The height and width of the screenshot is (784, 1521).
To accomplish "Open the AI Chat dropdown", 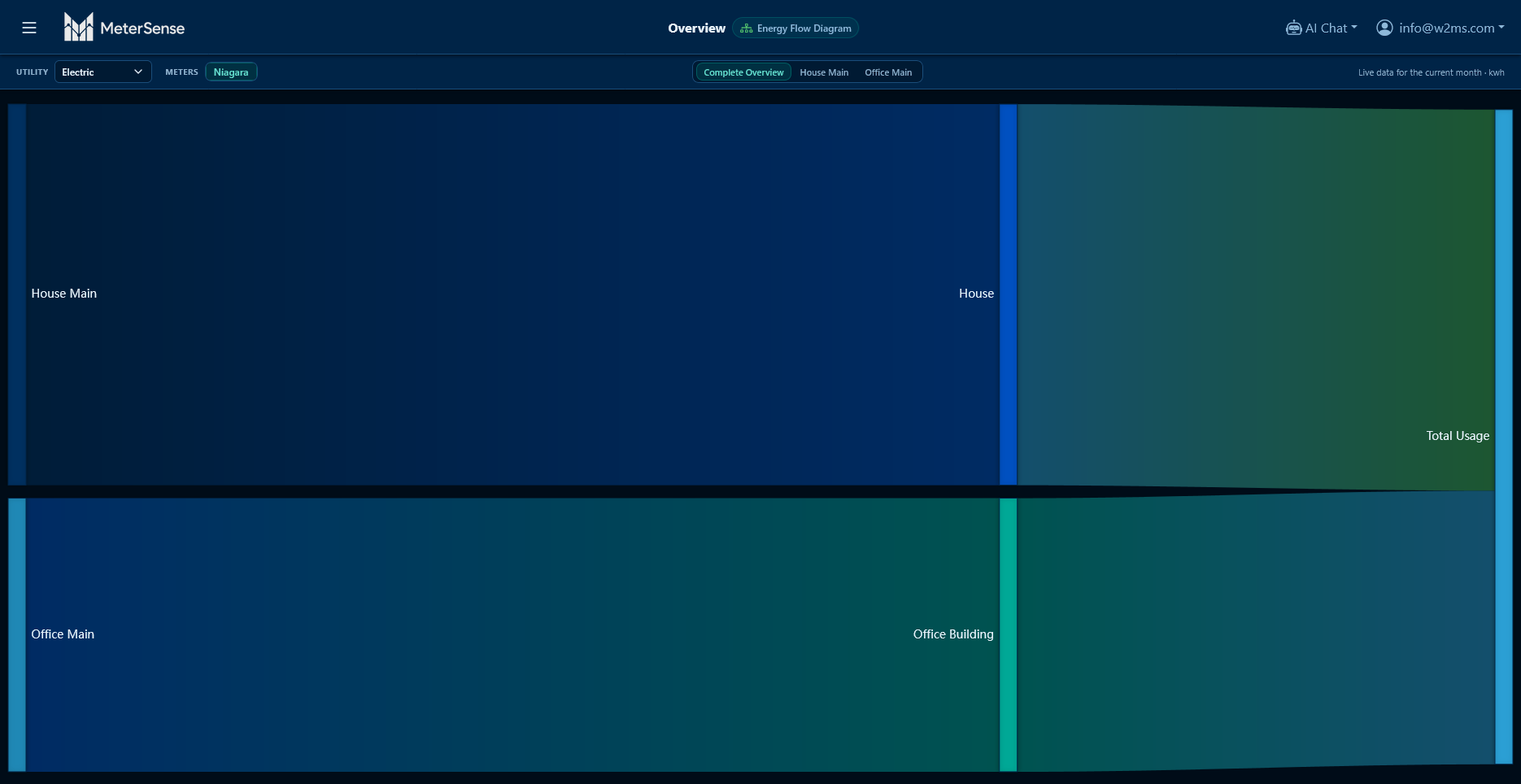I will 1322,28.
